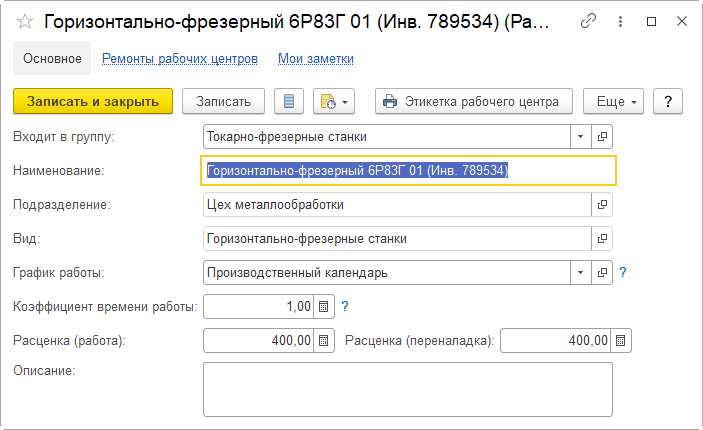
Task: Open calculator for Коэффициент времени работы
Action: pyautogui.click(x=324, y=307)
